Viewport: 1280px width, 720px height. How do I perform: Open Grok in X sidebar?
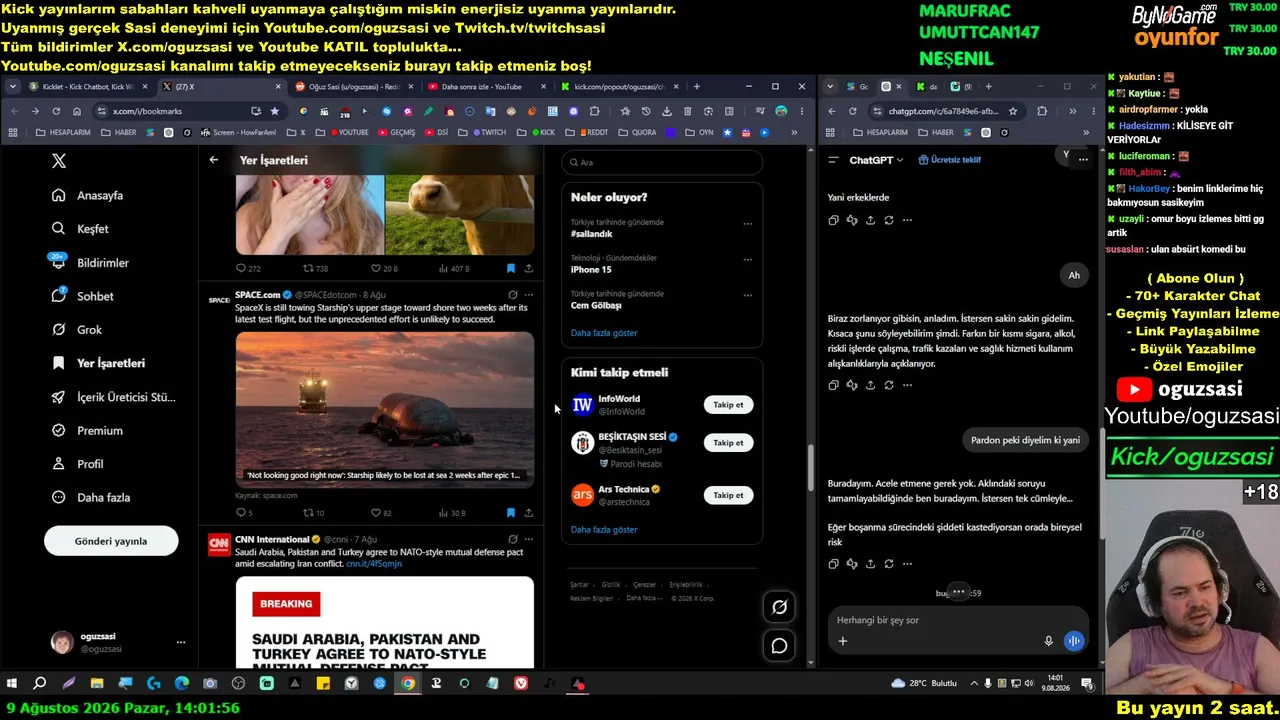[77, 330]
